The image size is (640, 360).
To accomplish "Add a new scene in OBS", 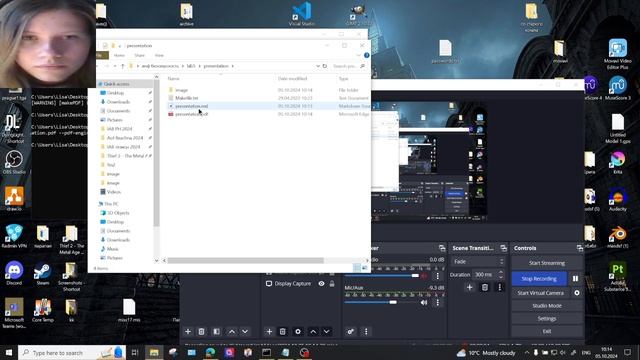I will 188,331.
